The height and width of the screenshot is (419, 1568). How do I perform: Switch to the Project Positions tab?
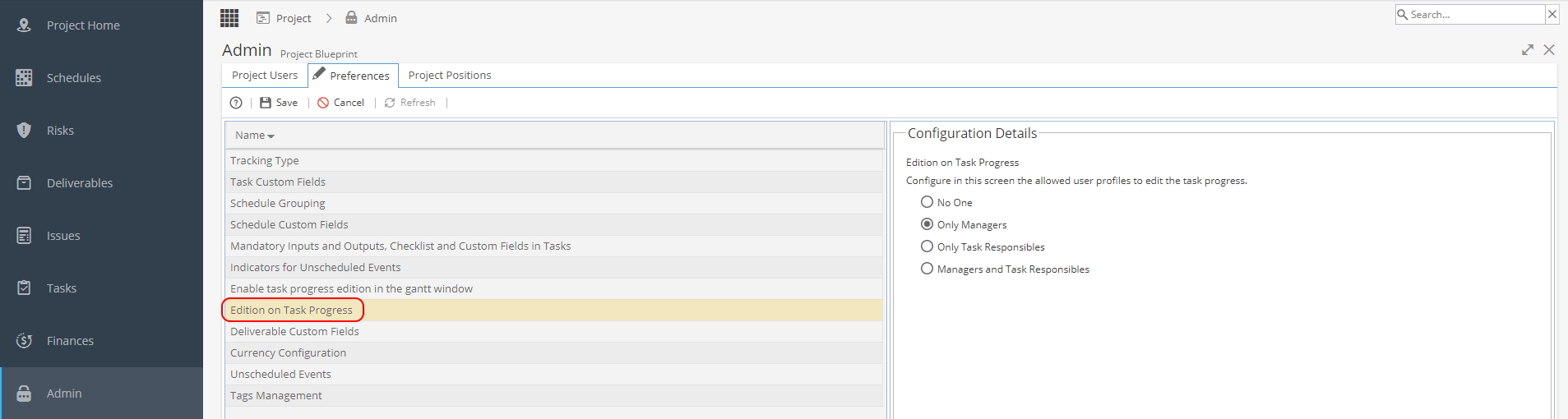point(450,76)
